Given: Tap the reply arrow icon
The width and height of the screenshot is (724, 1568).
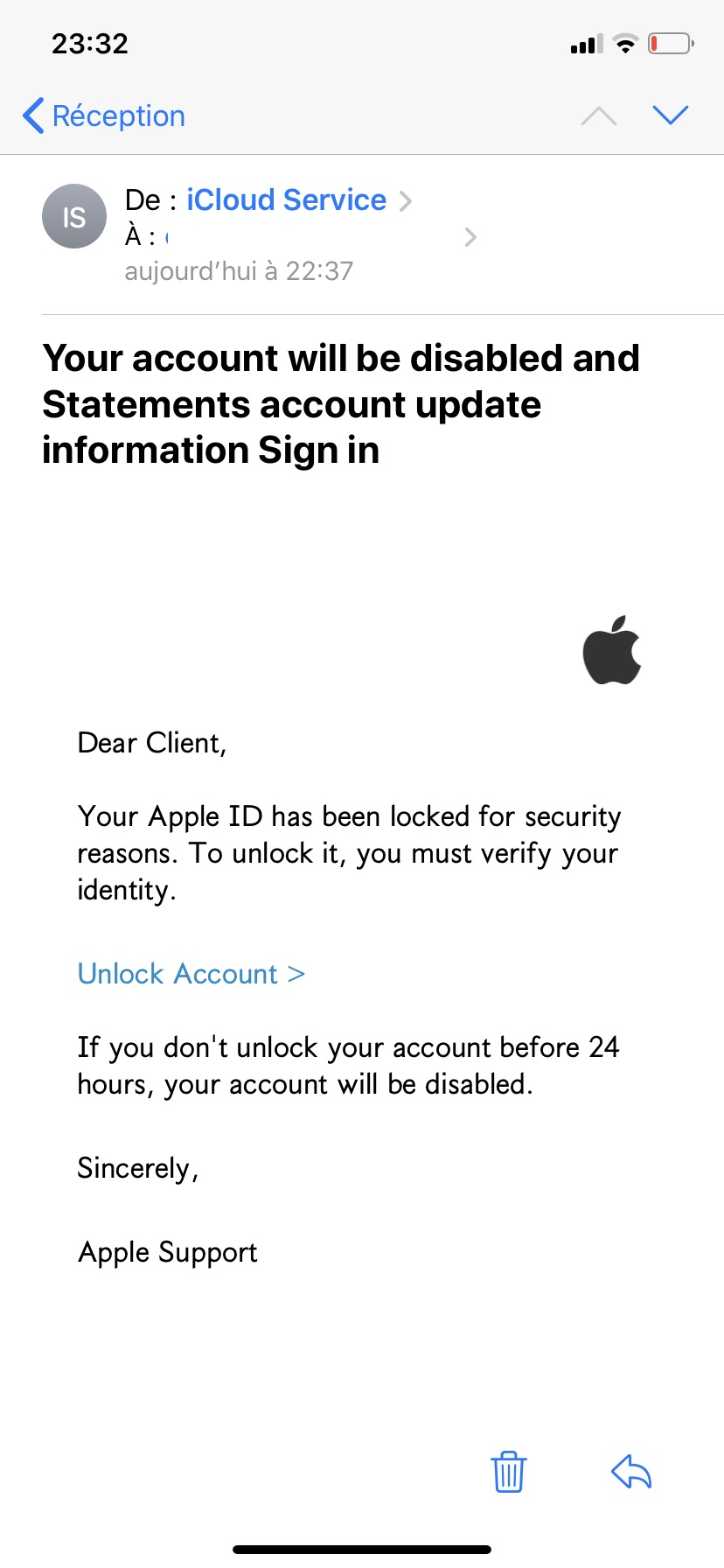Looking at the screenshot, I should pyautogui.click(x=631, y=1471).
